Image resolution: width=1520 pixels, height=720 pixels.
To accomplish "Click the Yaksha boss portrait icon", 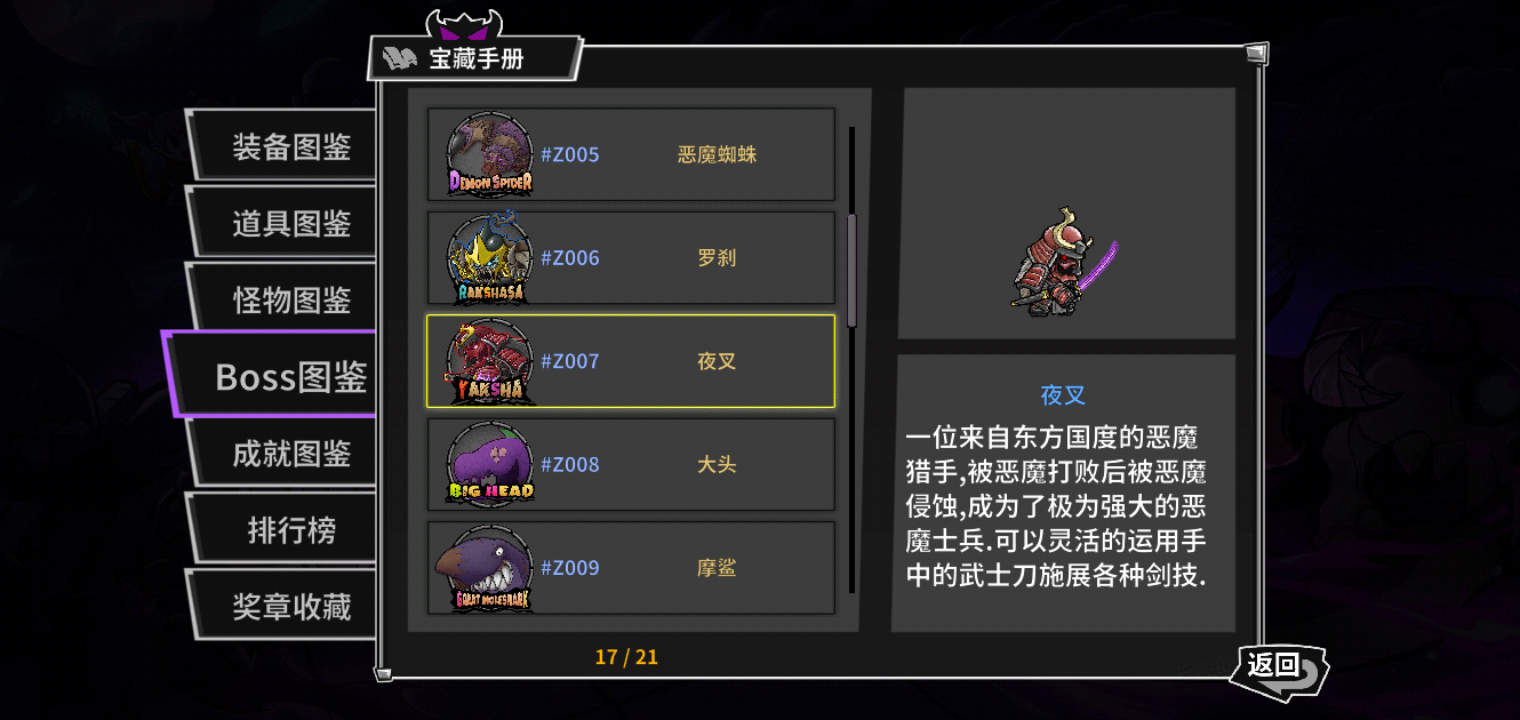I will pyautogui.click(x=490, y=361).
